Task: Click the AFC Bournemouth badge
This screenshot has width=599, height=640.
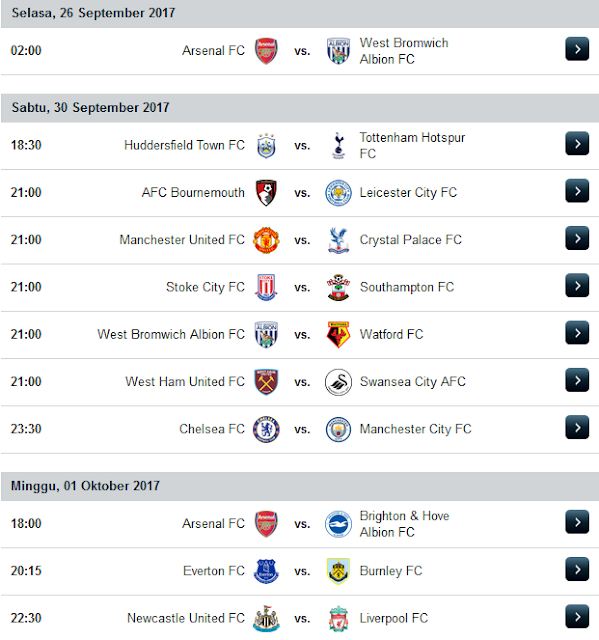Action: pos(266,193)
